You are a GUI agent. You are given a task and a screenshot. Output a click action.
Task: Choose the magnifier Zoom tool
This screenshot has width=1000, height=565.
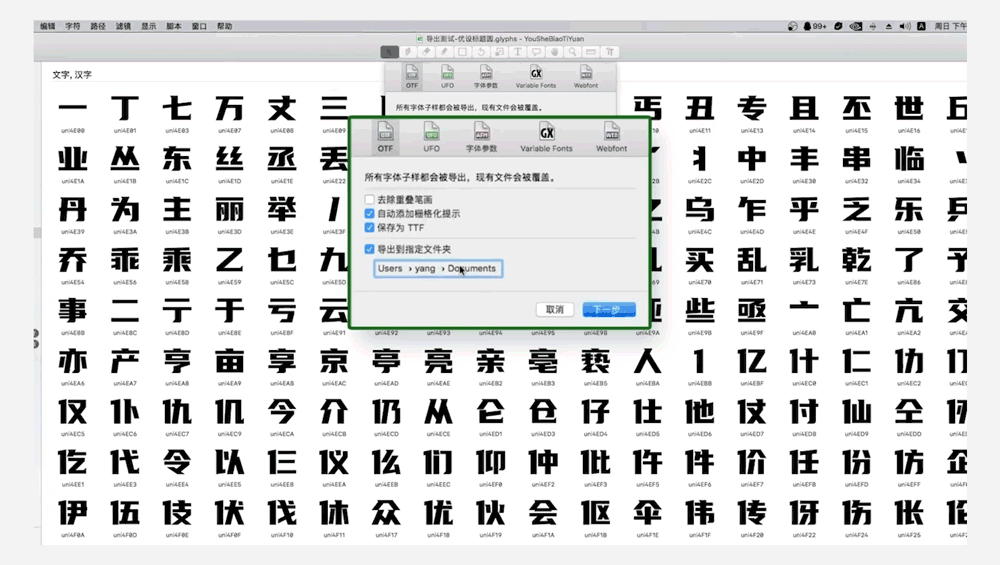click(573, 52)
